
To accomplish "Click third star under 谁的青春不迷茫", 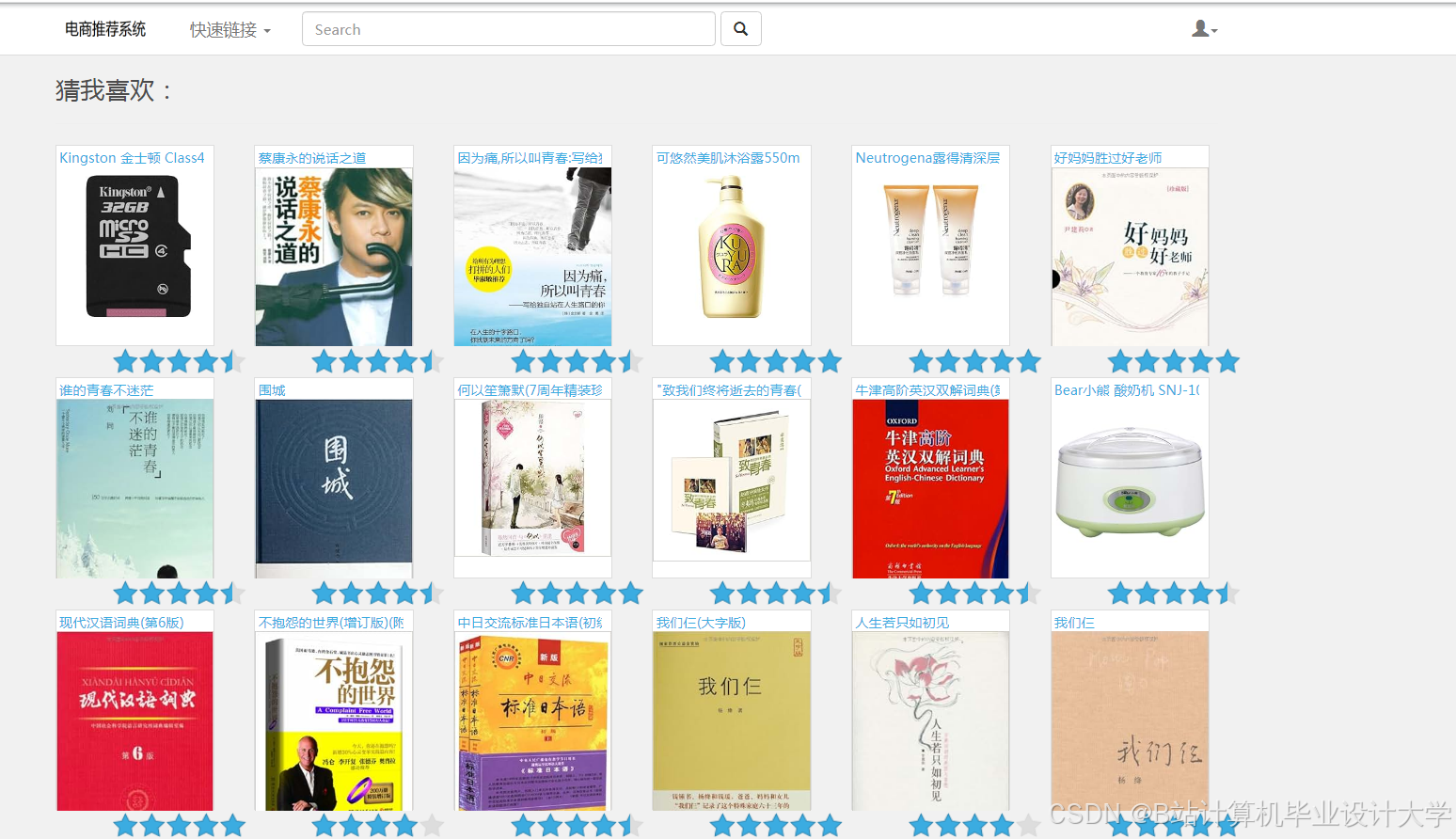I will (x=179, y=594).
